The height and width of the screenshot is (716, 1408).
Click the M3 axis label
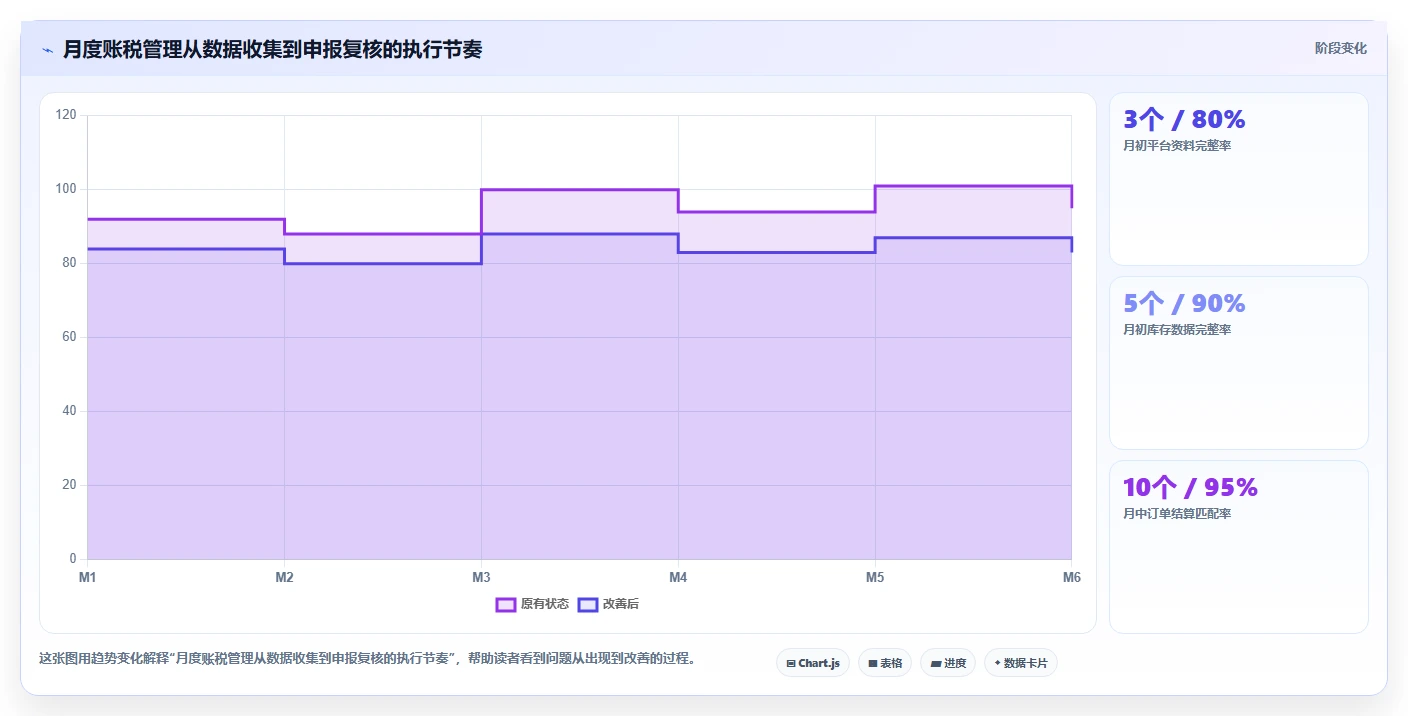pos(481,578)
